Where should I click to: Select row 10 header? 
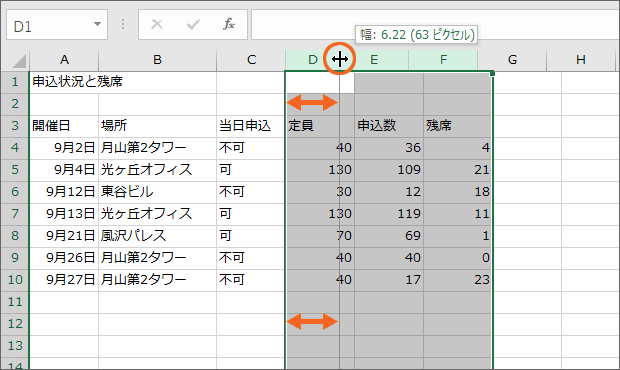coord(15,280)
